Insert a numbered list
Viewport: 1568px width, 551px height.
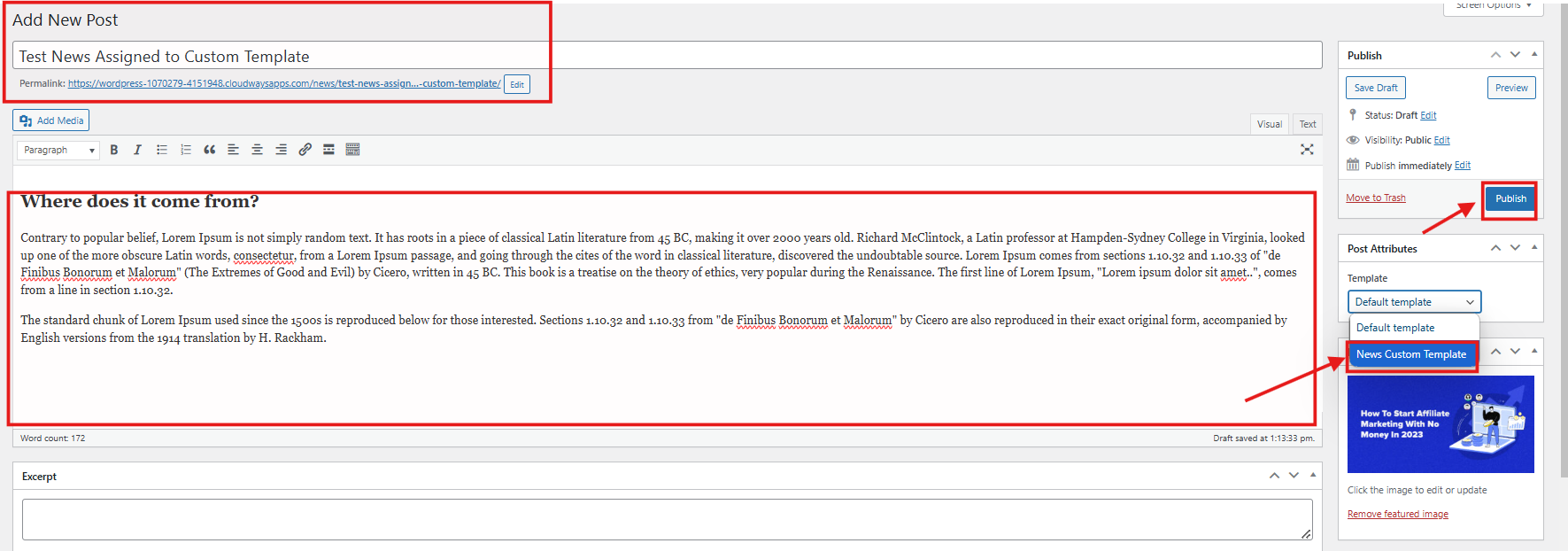[x=186, y=150]
